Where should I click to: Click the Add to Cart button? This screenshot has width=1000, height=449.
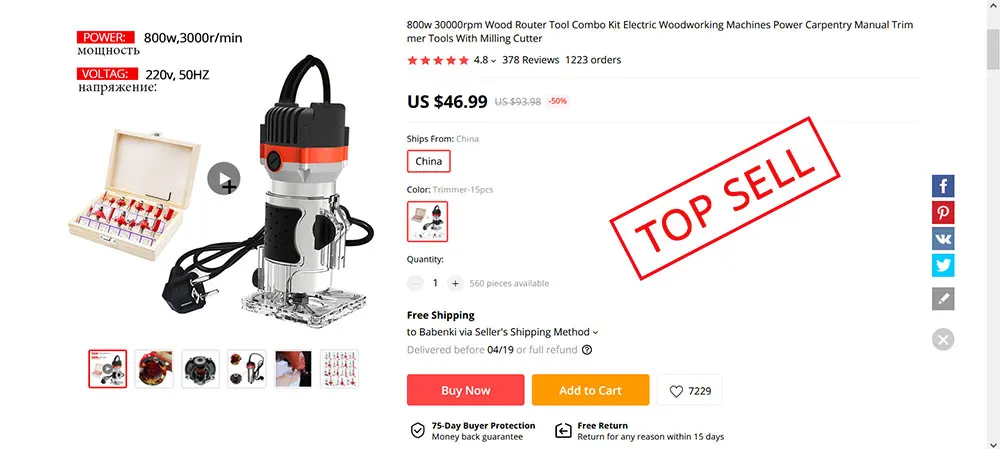click(x=591, y=390)
